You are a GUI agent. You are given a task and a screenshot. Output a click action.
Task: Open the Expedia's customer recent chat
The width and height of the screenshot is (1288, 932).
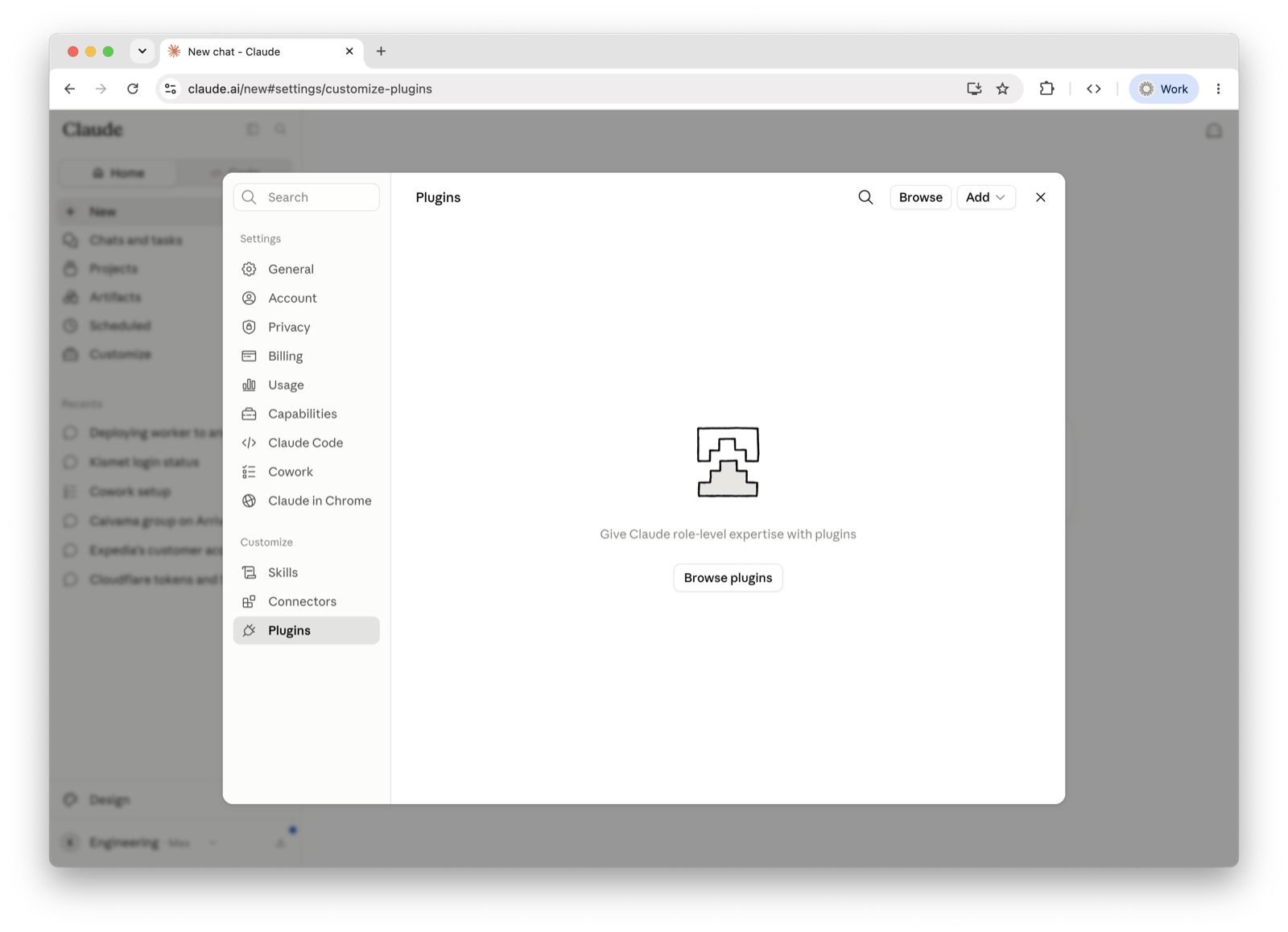click(141, 551)
